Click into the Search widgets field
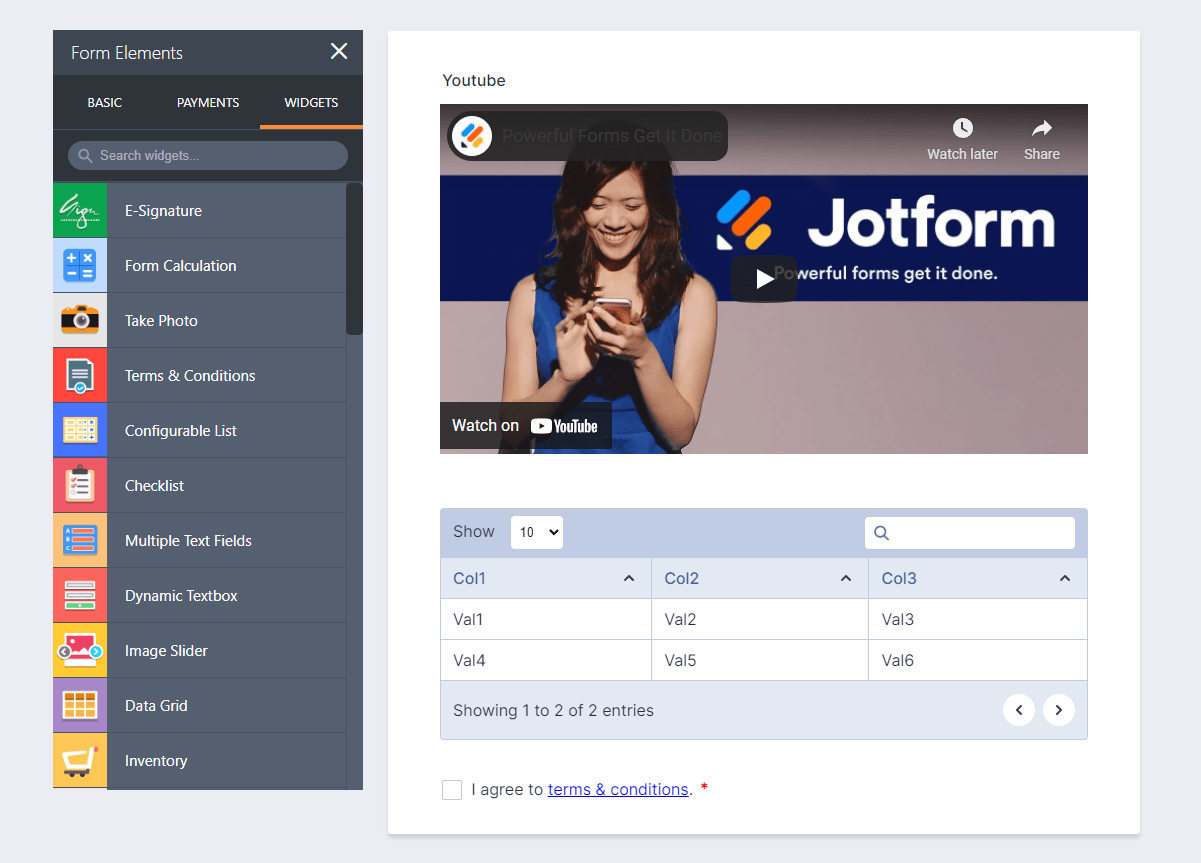This screenshot has height=863, width=1201. tap(208, 155)
